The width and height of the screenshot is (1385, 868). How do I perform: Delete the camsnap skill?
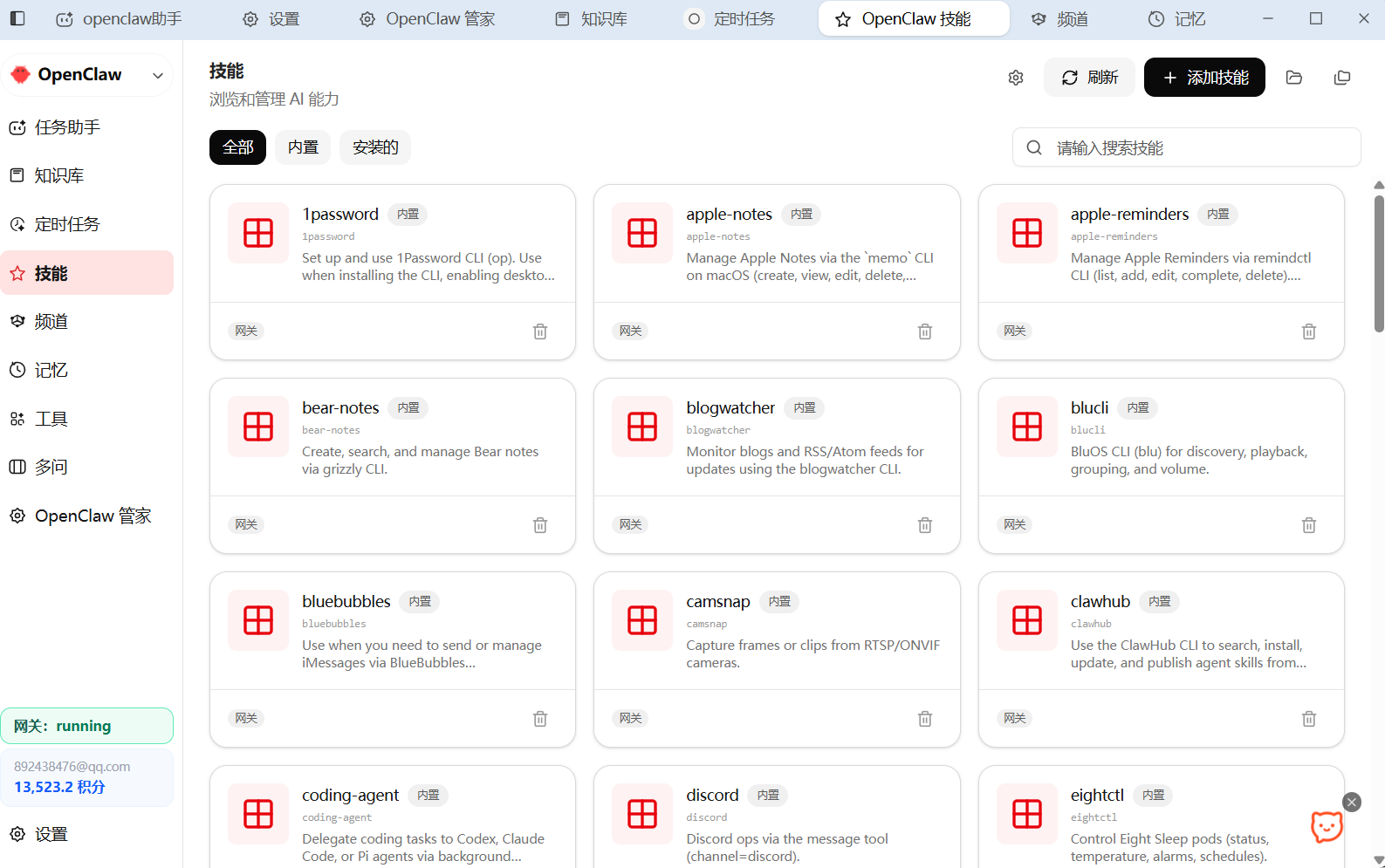pos(925,719)
